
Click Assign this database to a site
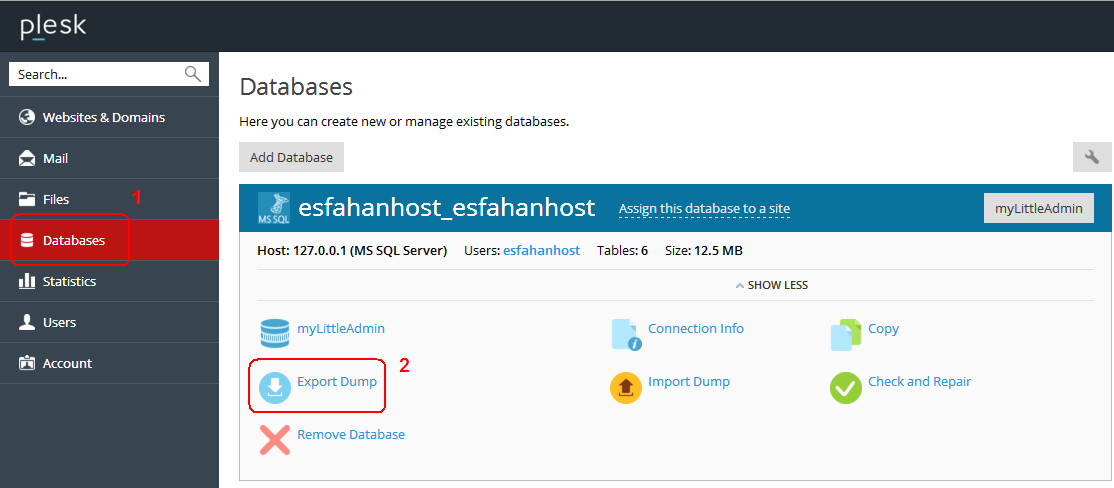(704, 209)
